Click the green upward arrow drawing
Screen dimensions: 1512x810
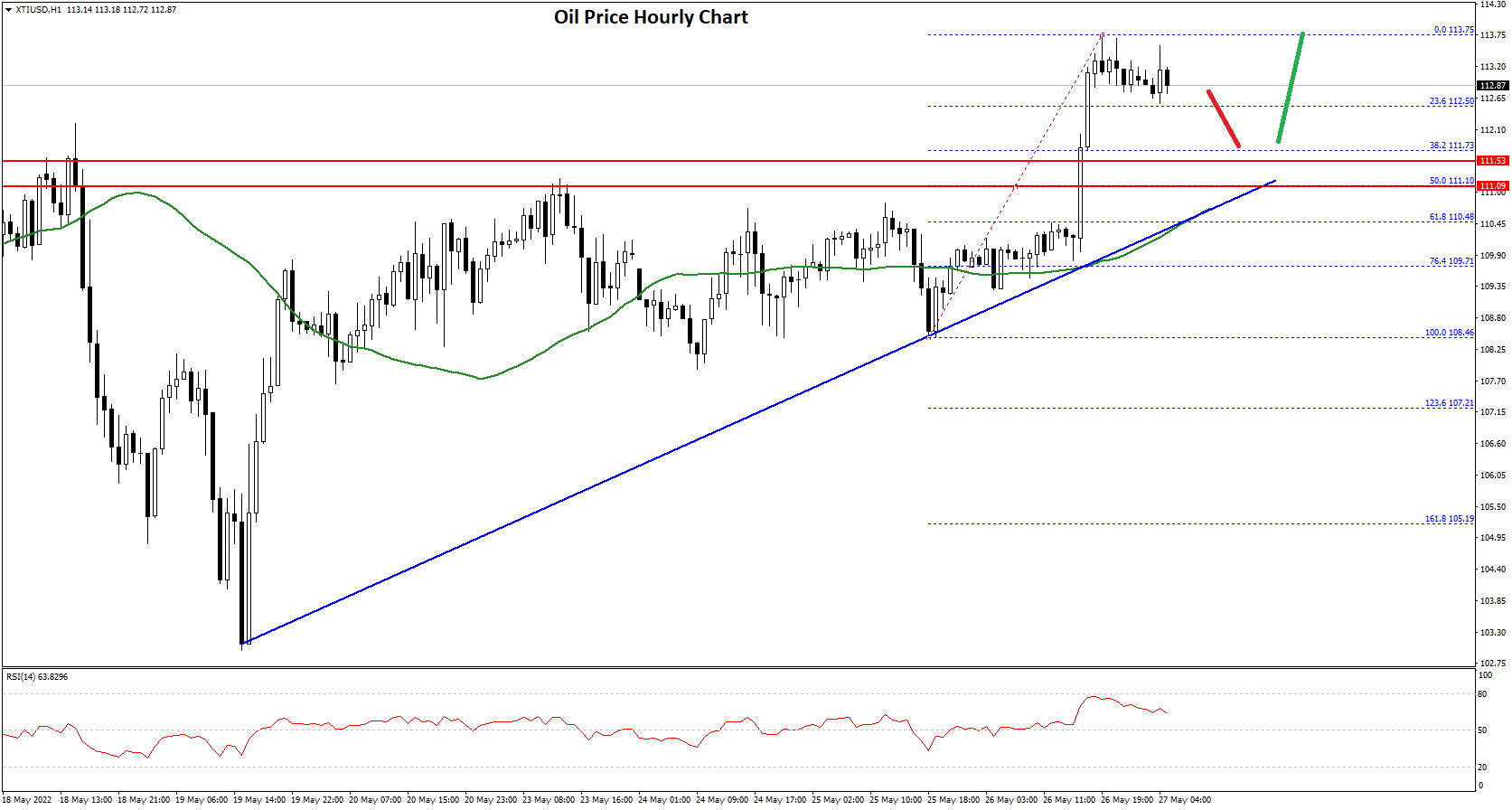click(x=1291, y=88)
